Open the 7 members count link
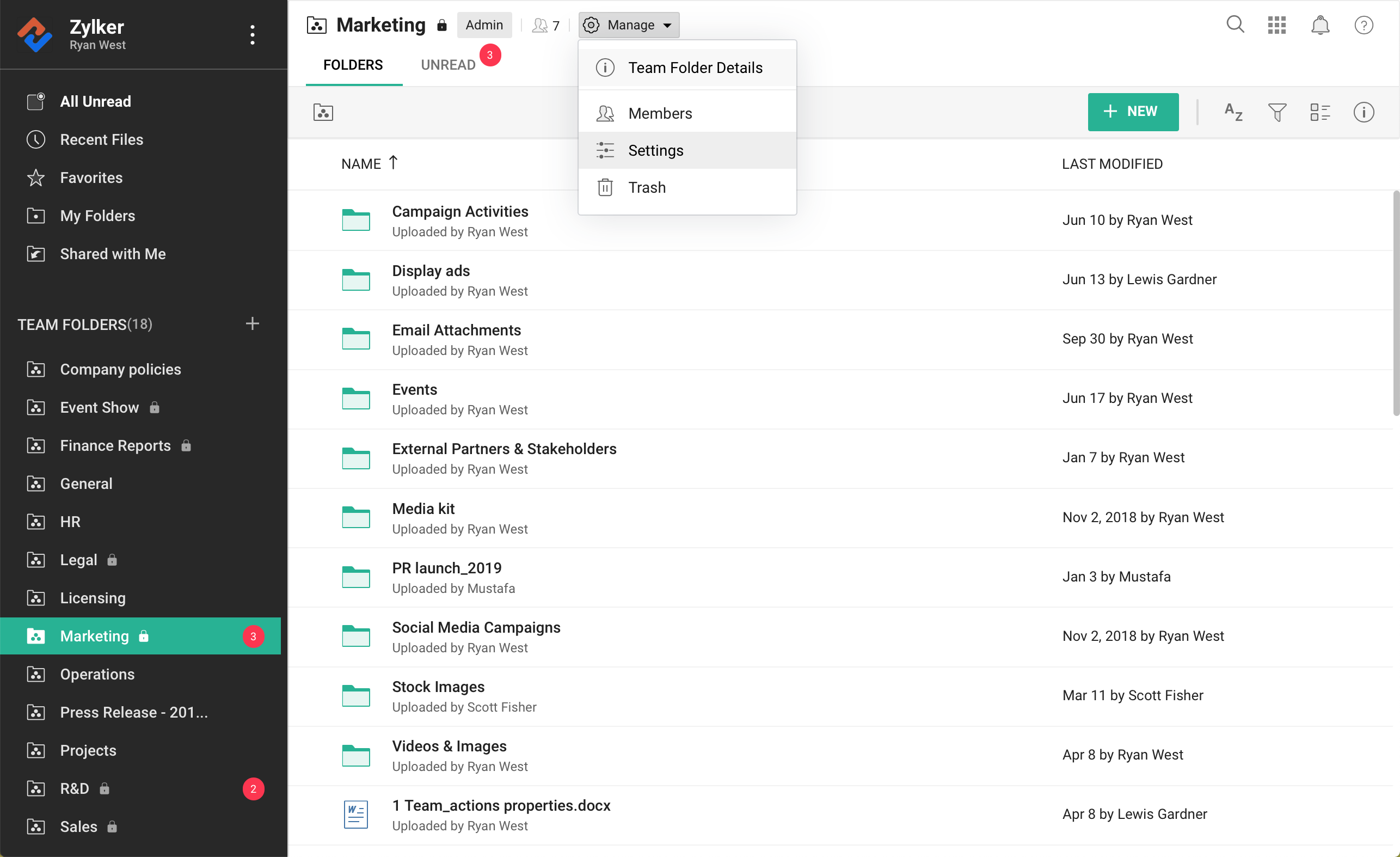This screenshot has height=857, width=1400. pyautogui.click(x=546, y=26)
